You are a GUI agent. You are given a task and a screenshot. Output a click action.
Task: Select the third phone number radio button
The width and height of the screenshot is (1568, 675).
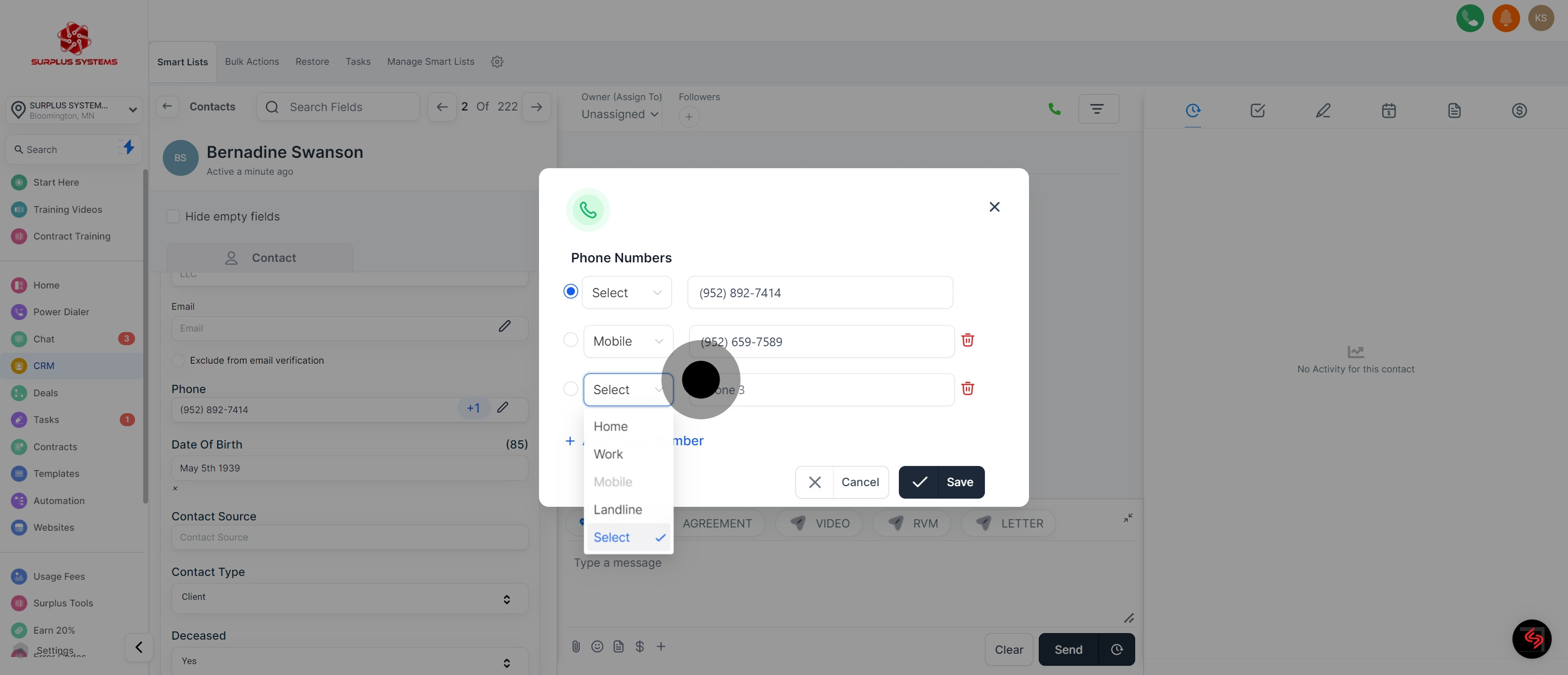click(571, 389)
